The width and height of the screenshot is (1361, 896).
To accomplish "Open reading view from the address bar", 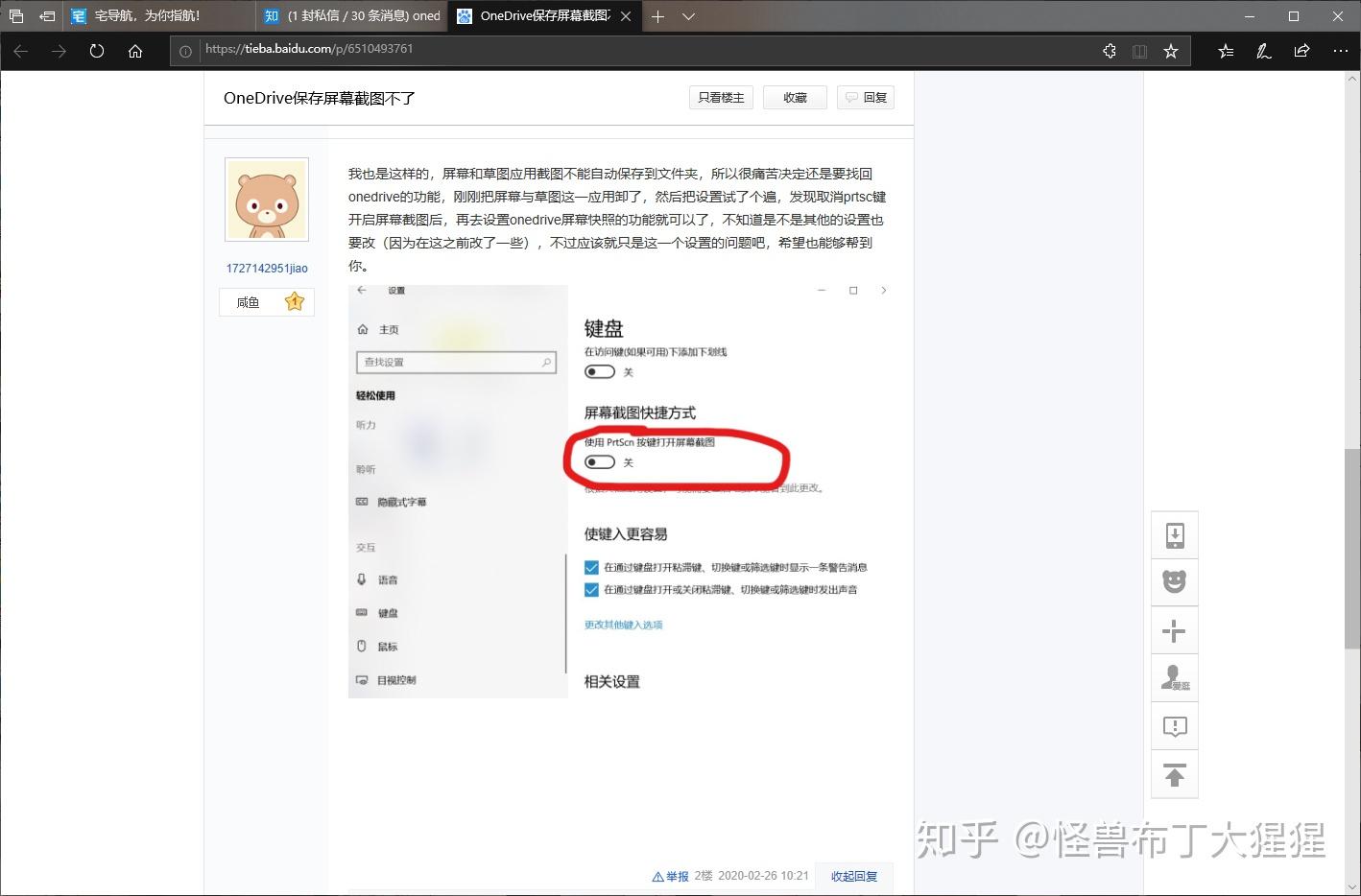I will pos(1139,51).
